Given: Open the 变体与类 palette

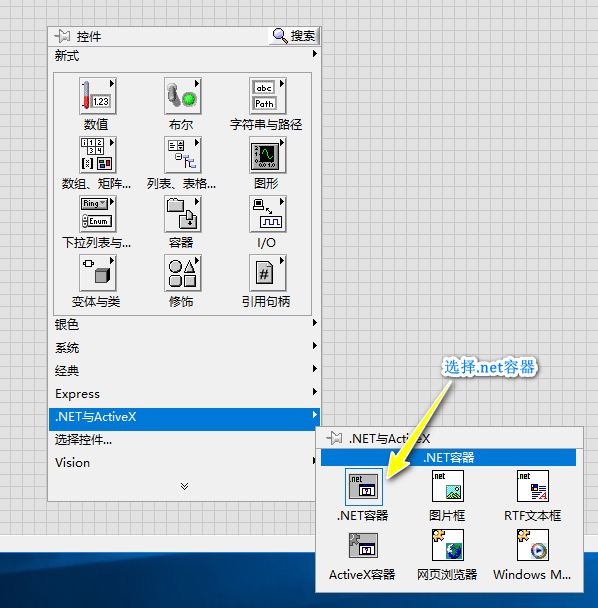Looking at the screenshot, I should 98,273.
